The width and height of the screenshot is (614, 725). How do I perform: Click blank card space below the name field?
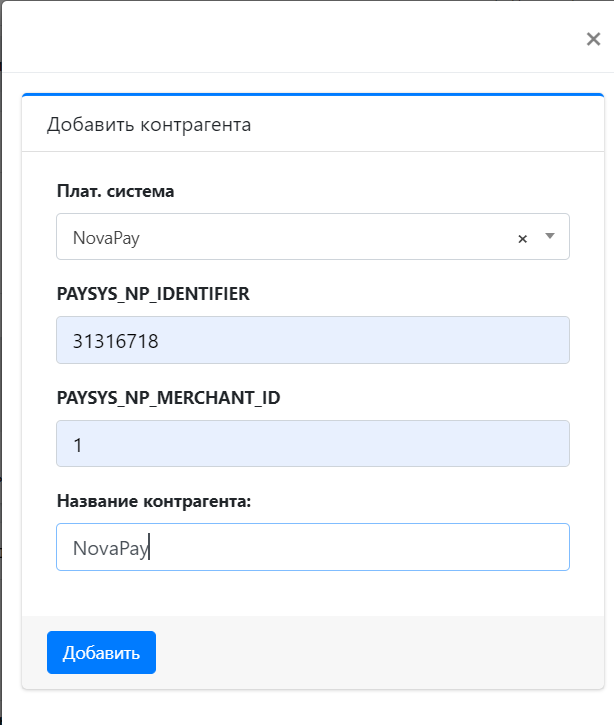[x=313, y=593]
